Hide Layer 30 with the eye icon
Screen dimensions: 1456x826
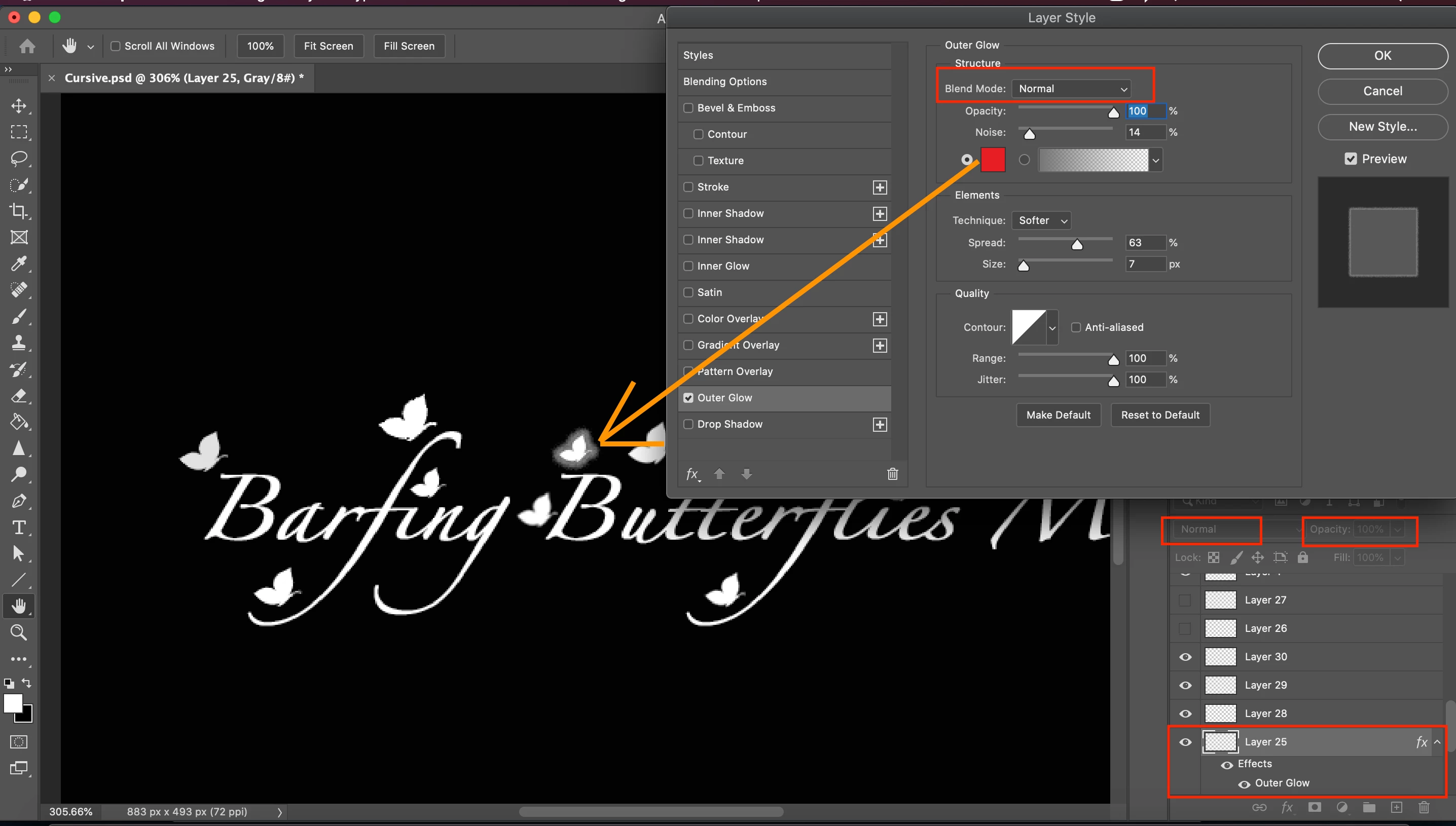point(1185,657)
